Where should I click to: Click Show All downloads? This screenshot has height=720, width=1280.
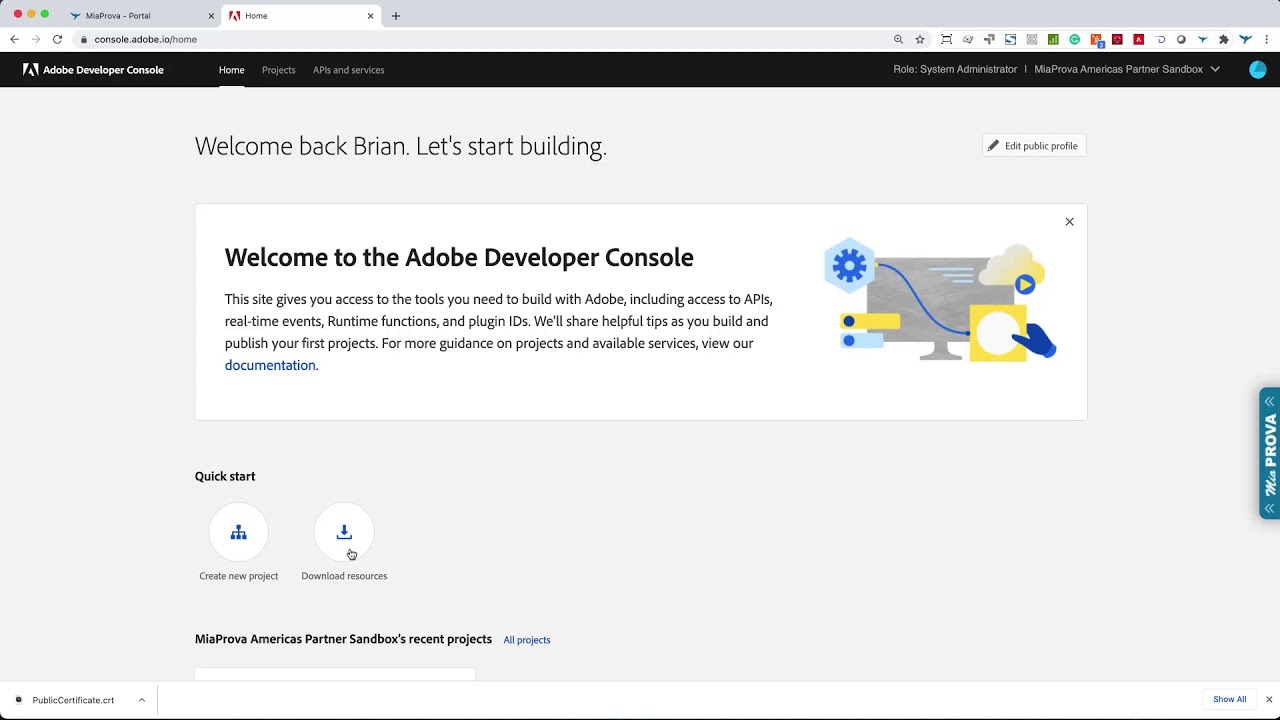(x=1229, y=699)
